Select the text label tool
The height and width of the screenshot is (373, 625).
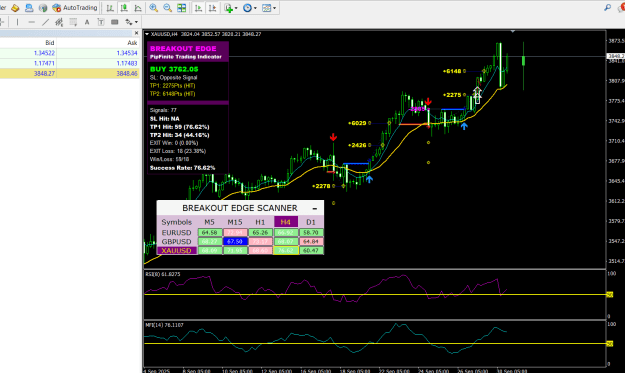tap(101, 22)
